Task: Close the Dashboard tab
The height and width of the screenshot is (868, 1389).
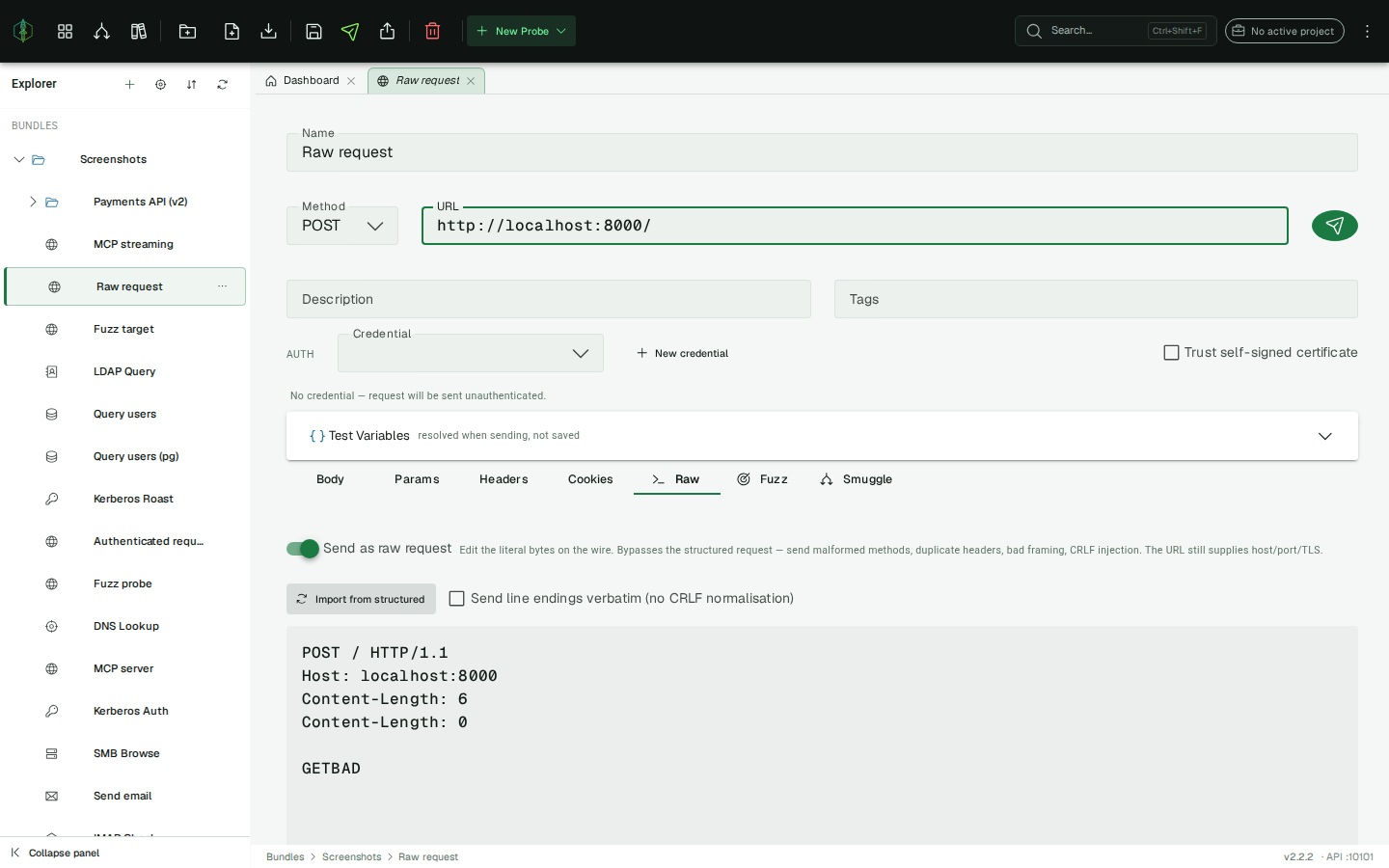Action: point(351,81)
